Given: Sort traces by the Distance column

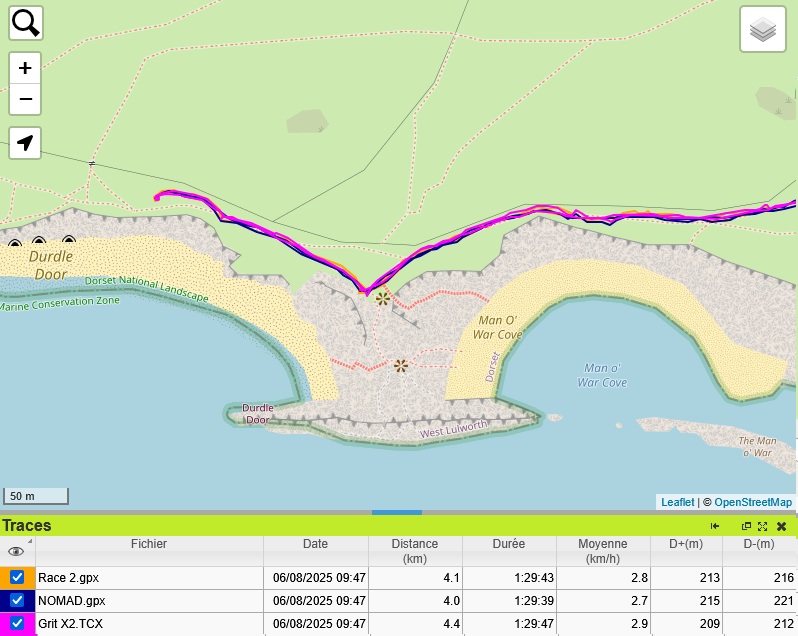Looking at the screenshot, I should (x=415, y=551).
